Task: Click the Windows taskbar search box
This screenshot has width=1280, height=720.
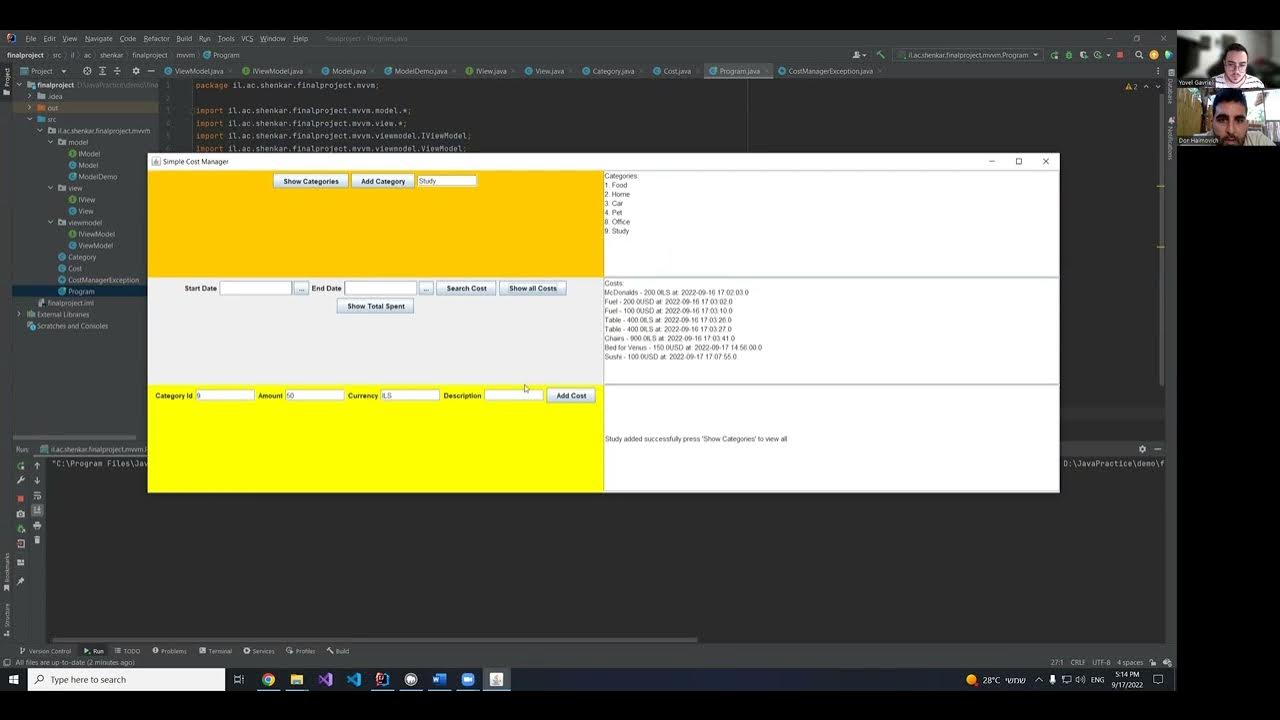Action: point(126,679)
